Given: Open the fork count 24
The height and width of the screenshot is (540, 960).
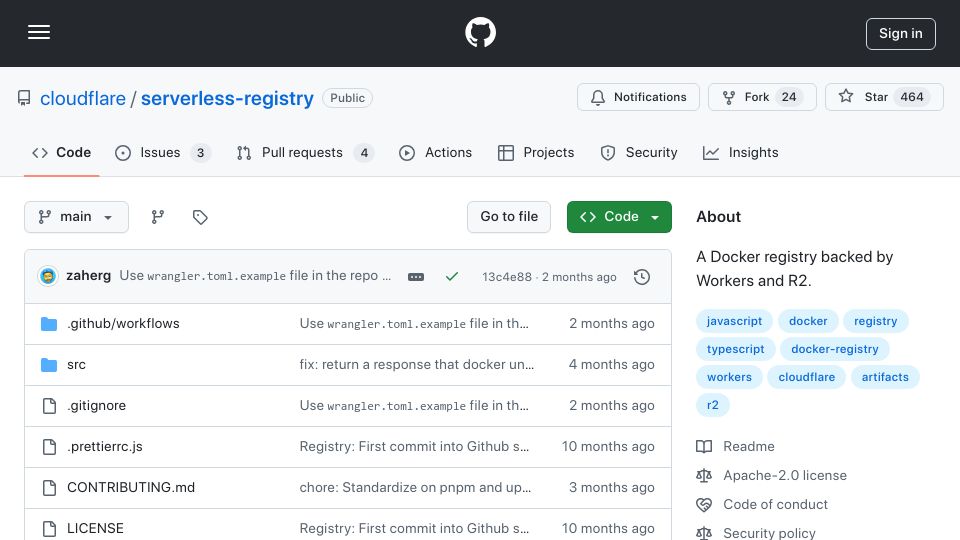Looking at the screenshot, I should [789, 97].
